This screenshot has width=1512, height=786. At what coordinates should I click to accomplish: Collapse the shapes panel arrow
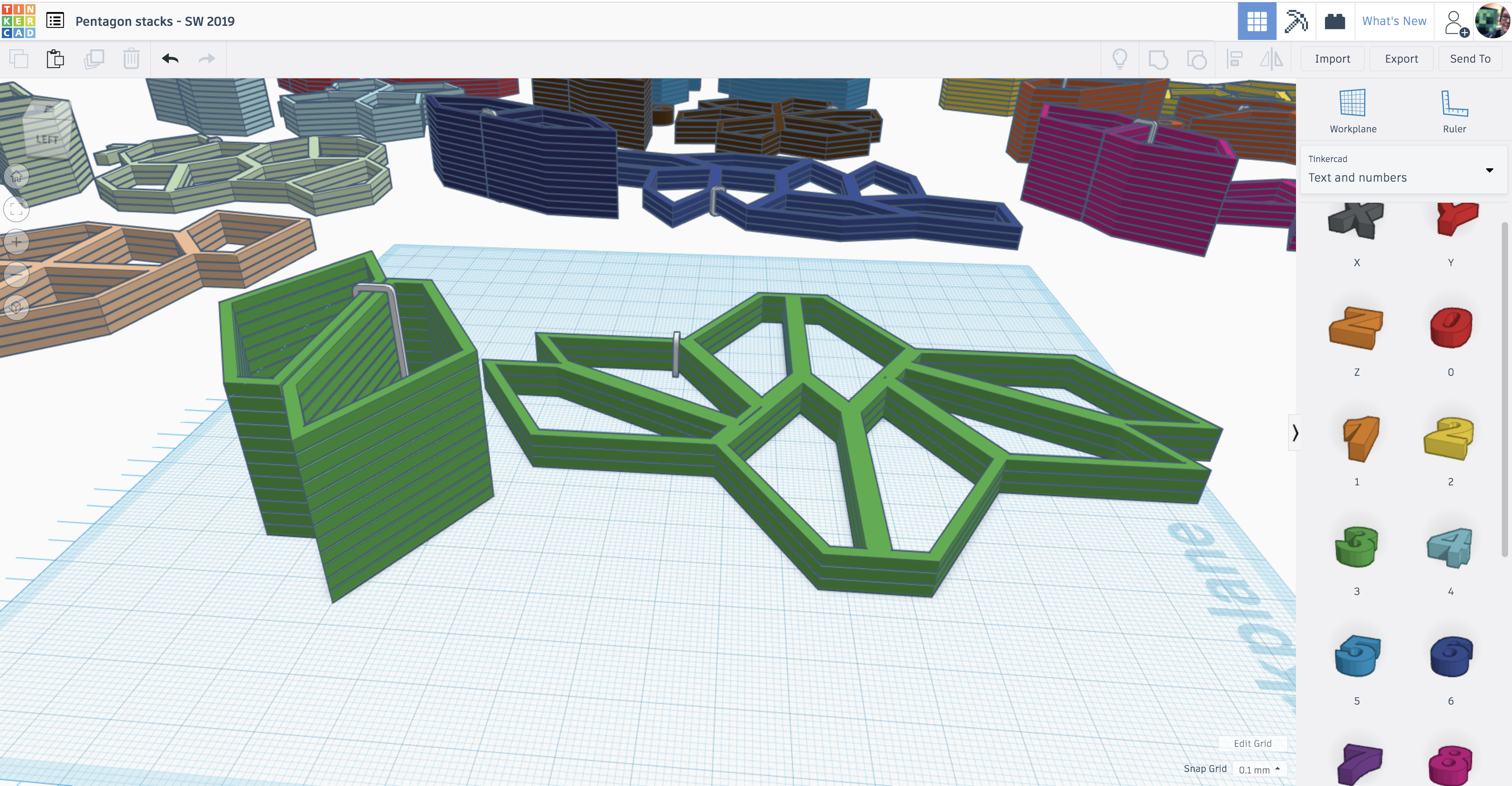click(x=1294, y=433)
